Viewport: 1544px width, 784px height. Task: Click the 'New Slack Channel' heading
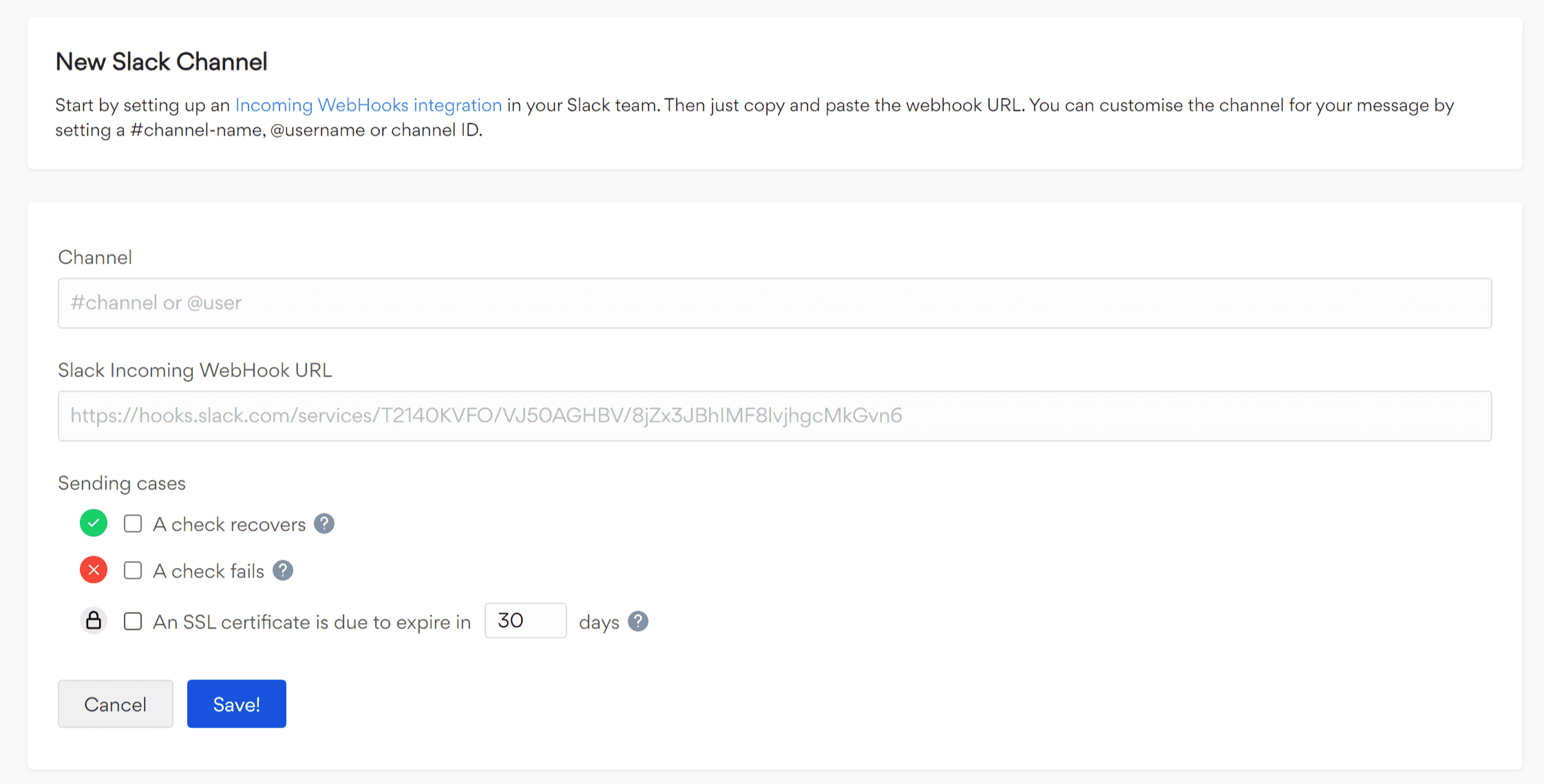(x=162, y=62)
